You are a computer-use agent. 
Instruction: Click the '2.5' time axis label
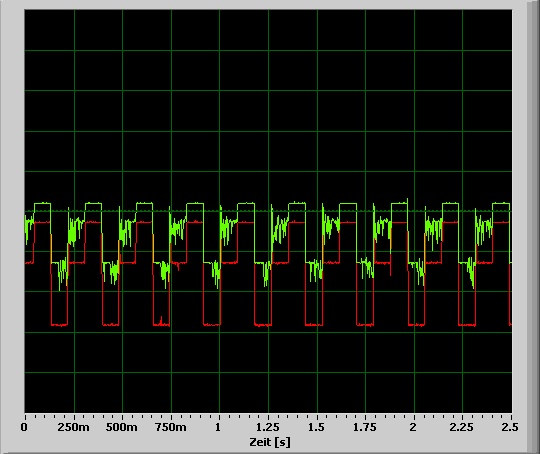[510, 427]
